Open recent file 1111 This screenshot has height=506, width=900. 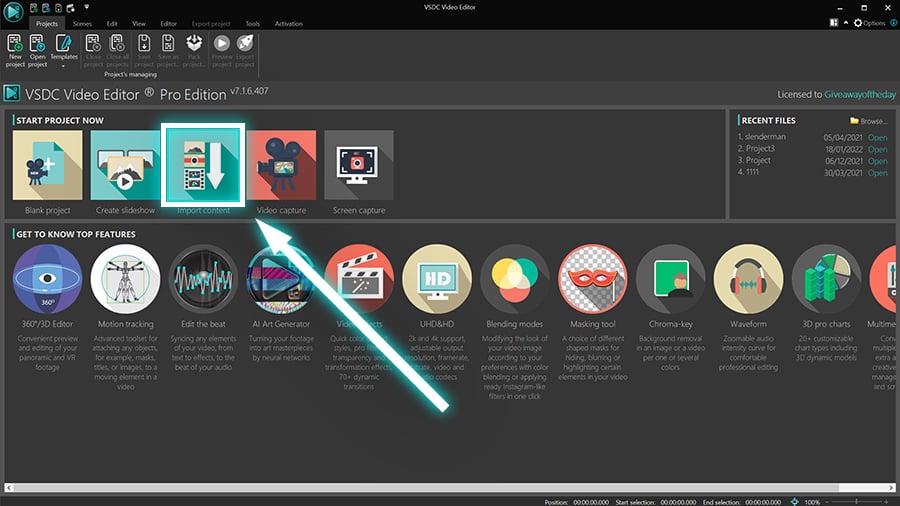click(x=878, y=173)
